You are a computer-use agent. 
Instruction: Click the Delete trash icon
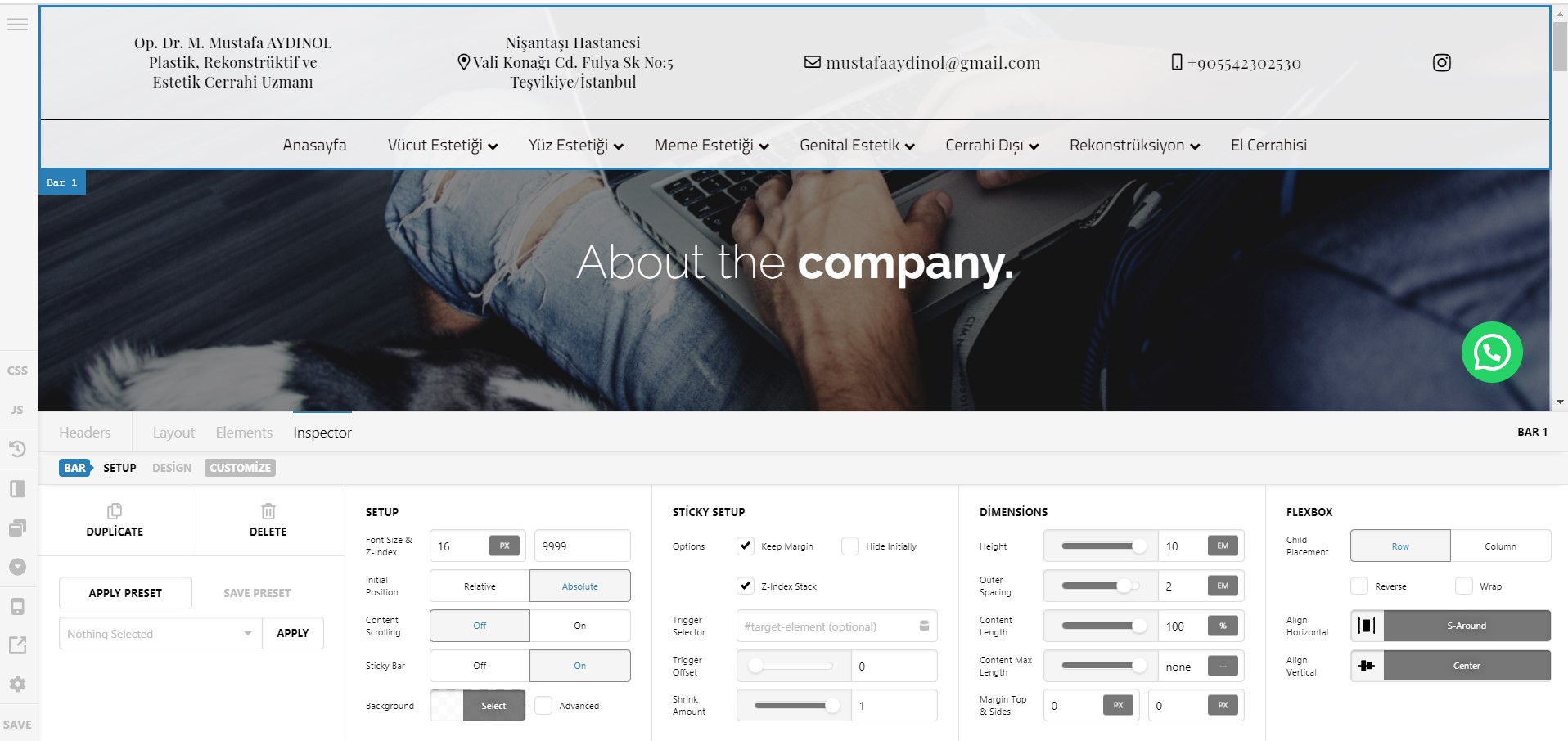pos(268,512)
